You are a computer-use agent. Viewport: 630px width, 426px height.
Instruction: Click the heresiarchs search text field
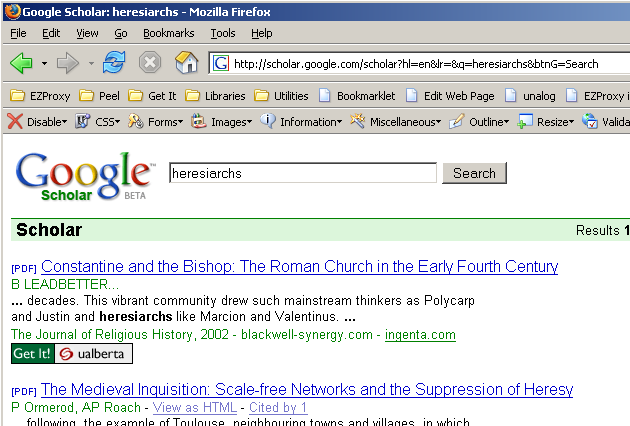coord(303,173)
